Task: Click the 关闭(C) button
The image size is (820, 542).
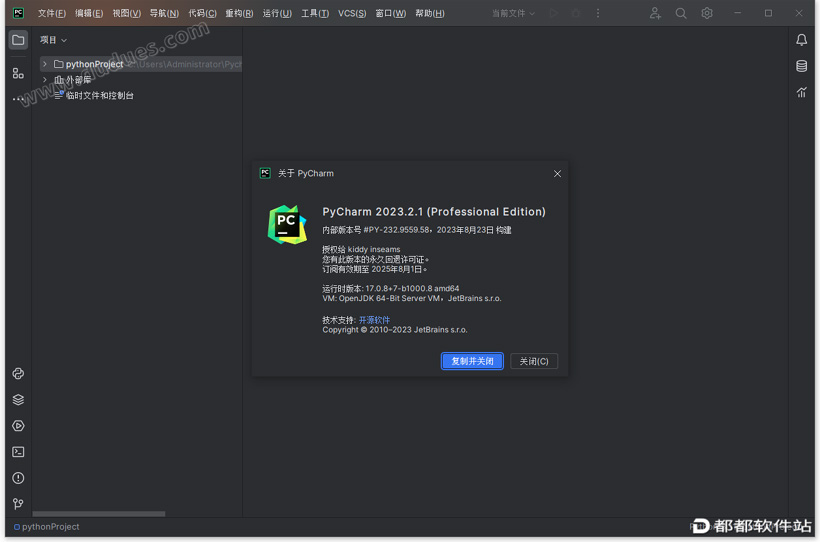Action: (x=534, y=361)
